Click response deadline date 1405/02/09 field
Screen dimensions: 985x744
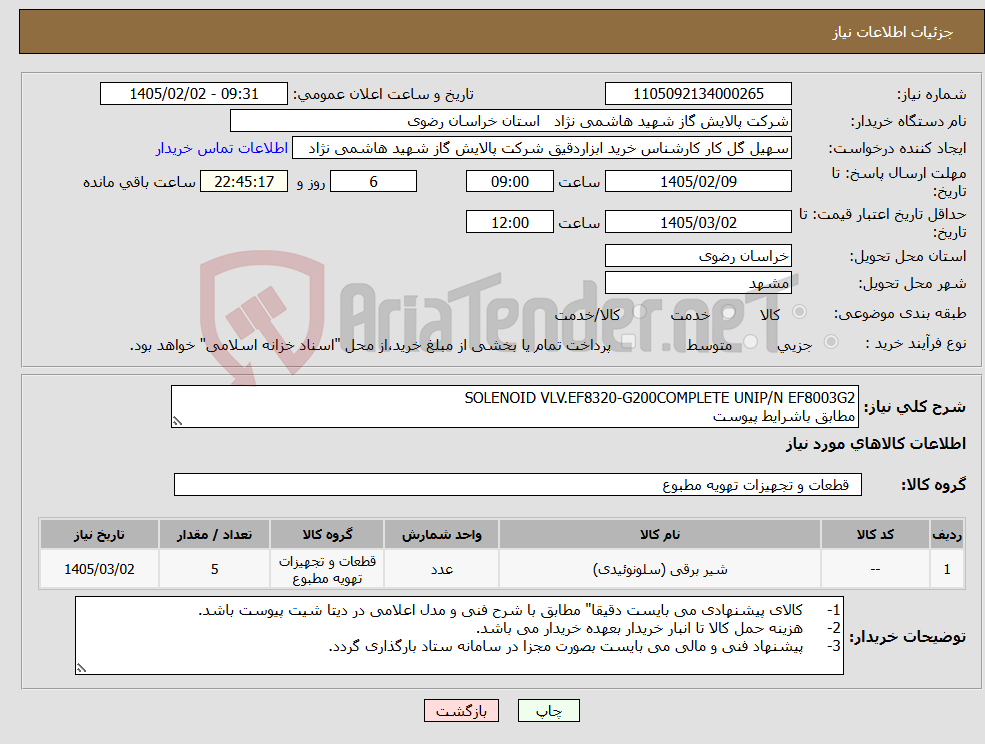(x=698, y=182)
